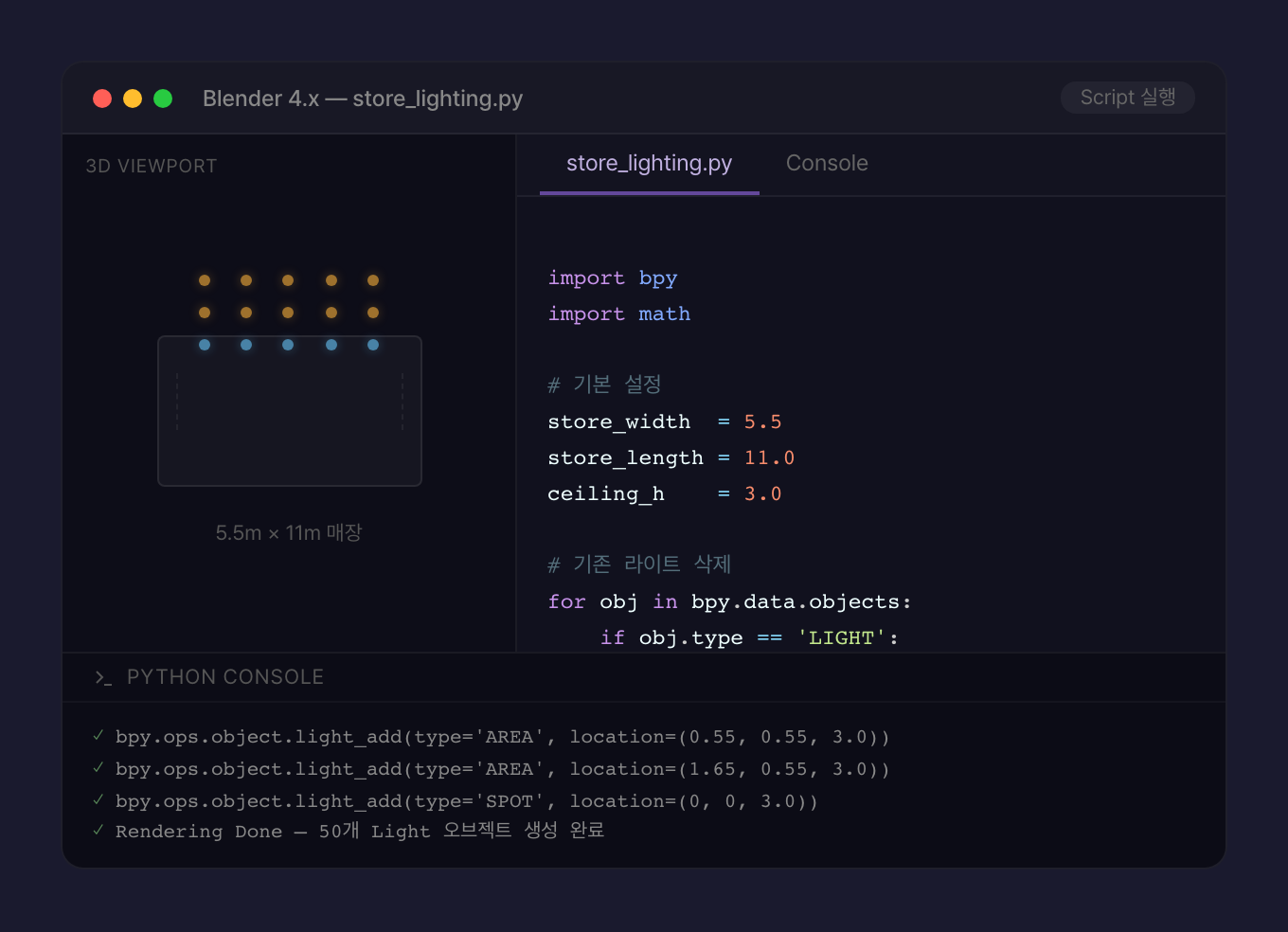
Task: Click the Script 실행 button
Action: 1127,98
